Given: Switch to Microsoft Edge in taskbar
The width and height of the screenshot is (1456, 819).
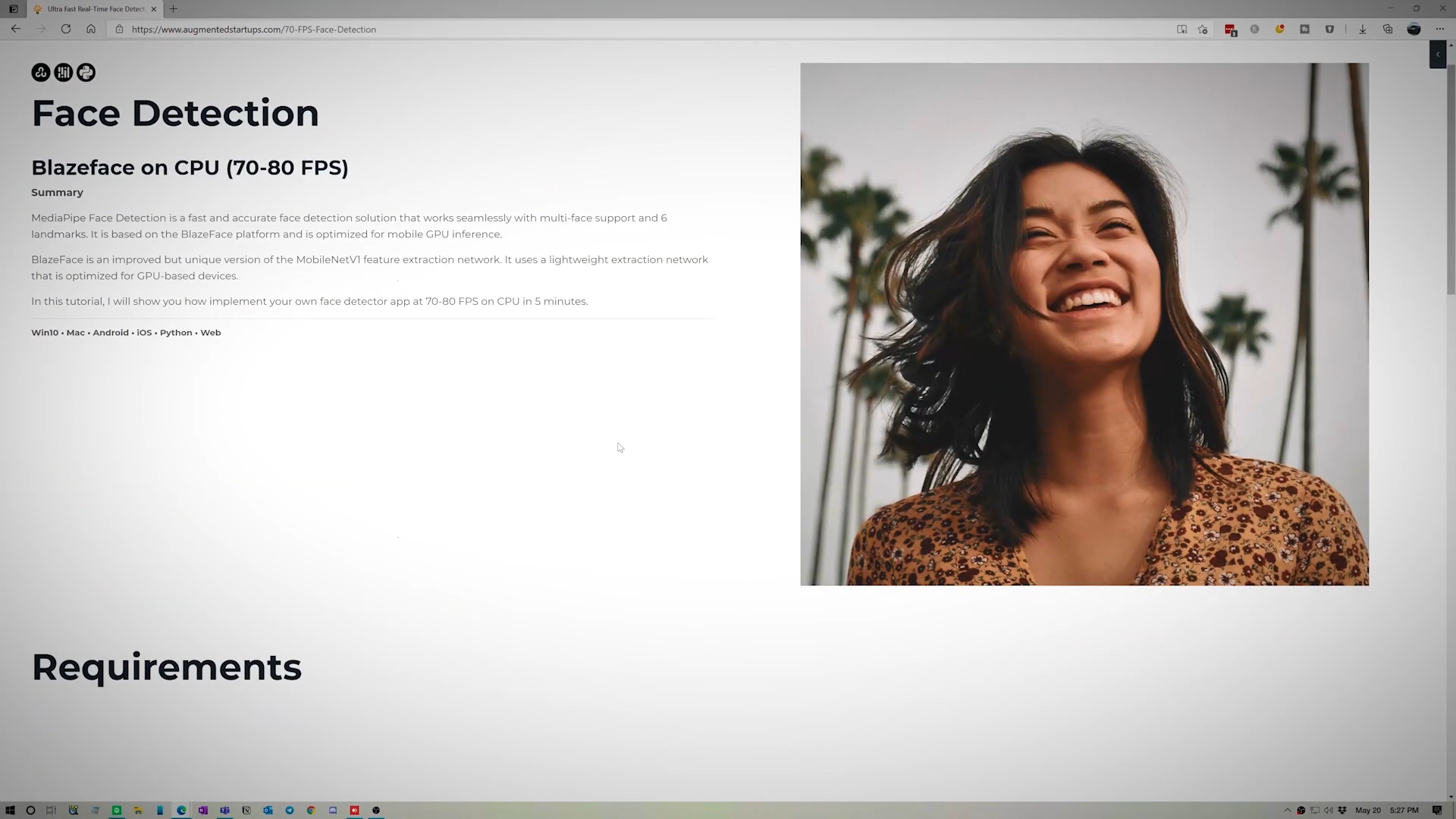Looking at the screenshot, I should pyautogui.click(x=181, y=810).
